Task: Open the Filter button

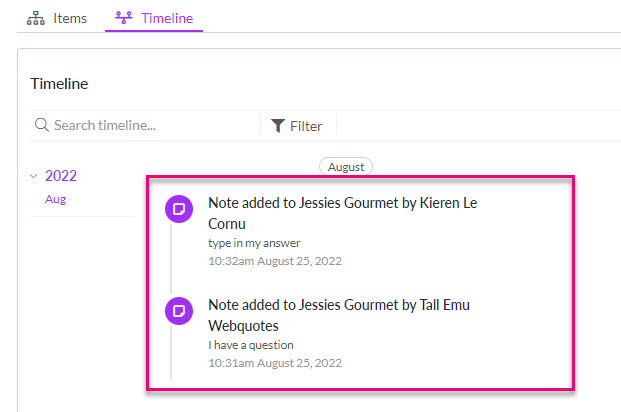Action: coord(297,126)
